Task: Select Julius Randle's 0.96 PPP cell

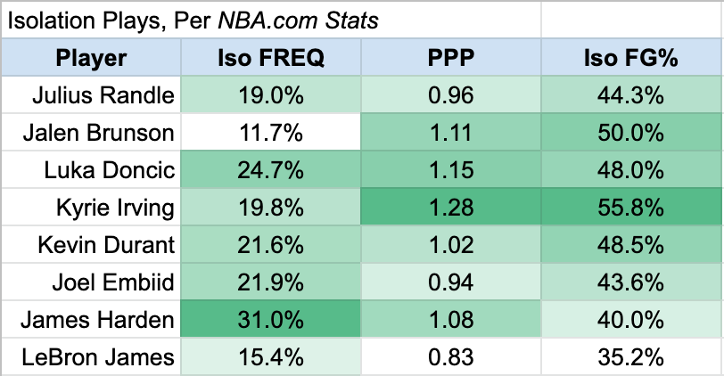Action: pos(451,95)
